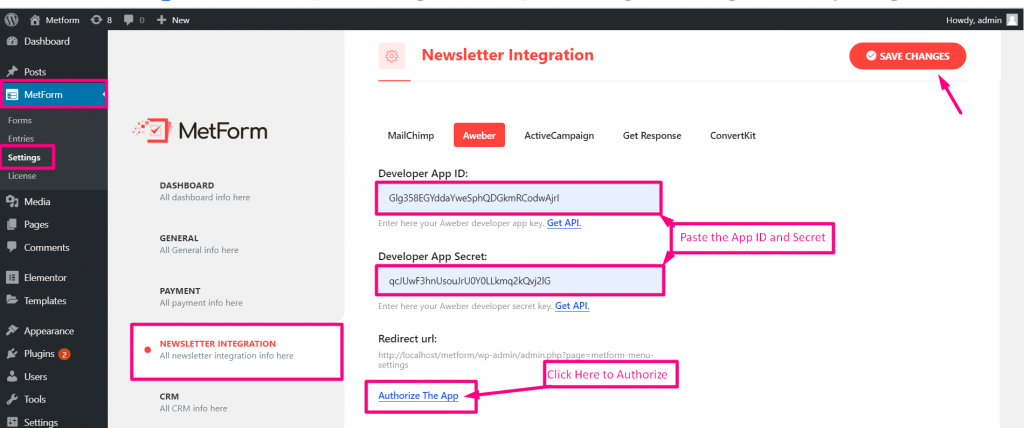
Task: Click the Elementor icon
Action: pos(12,277)
